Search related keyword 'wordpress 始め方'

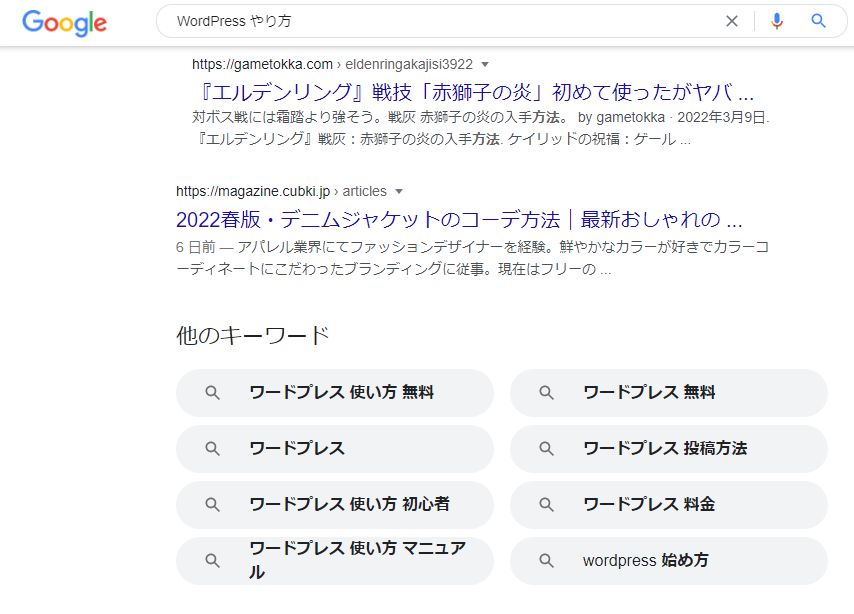pyautogui.click(x=669, y=561)
